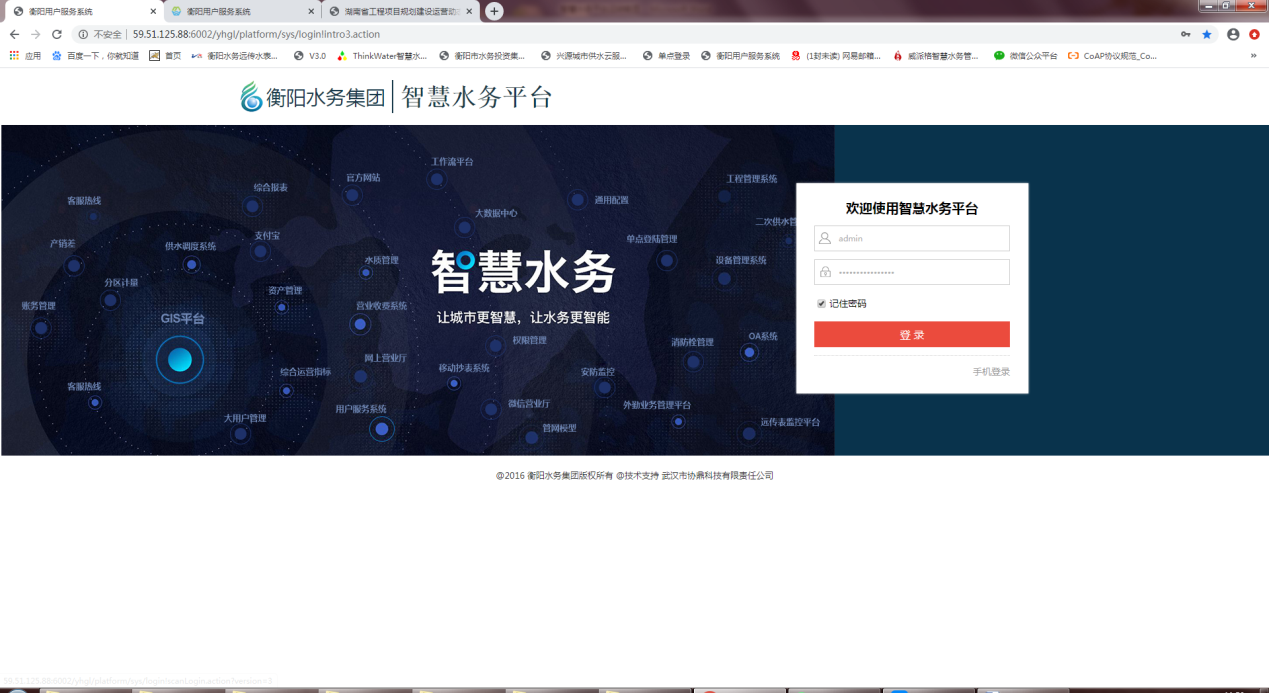Expand the bookmarks overflow chevron
This screenshot has height=693, width=1269.
click(x=1253, y=56)
